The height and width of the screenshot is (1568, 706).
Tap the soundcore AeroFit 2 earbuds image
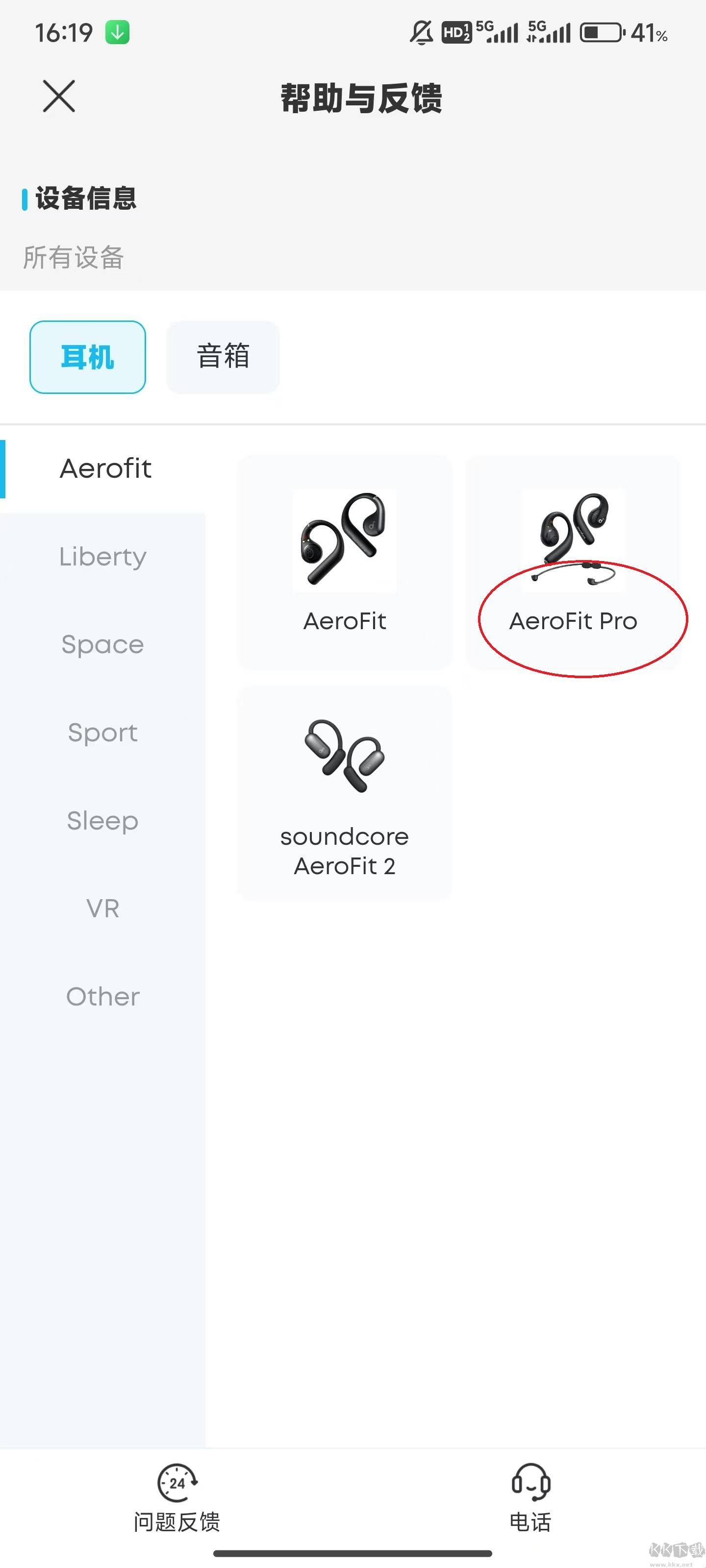click(345, 756)
